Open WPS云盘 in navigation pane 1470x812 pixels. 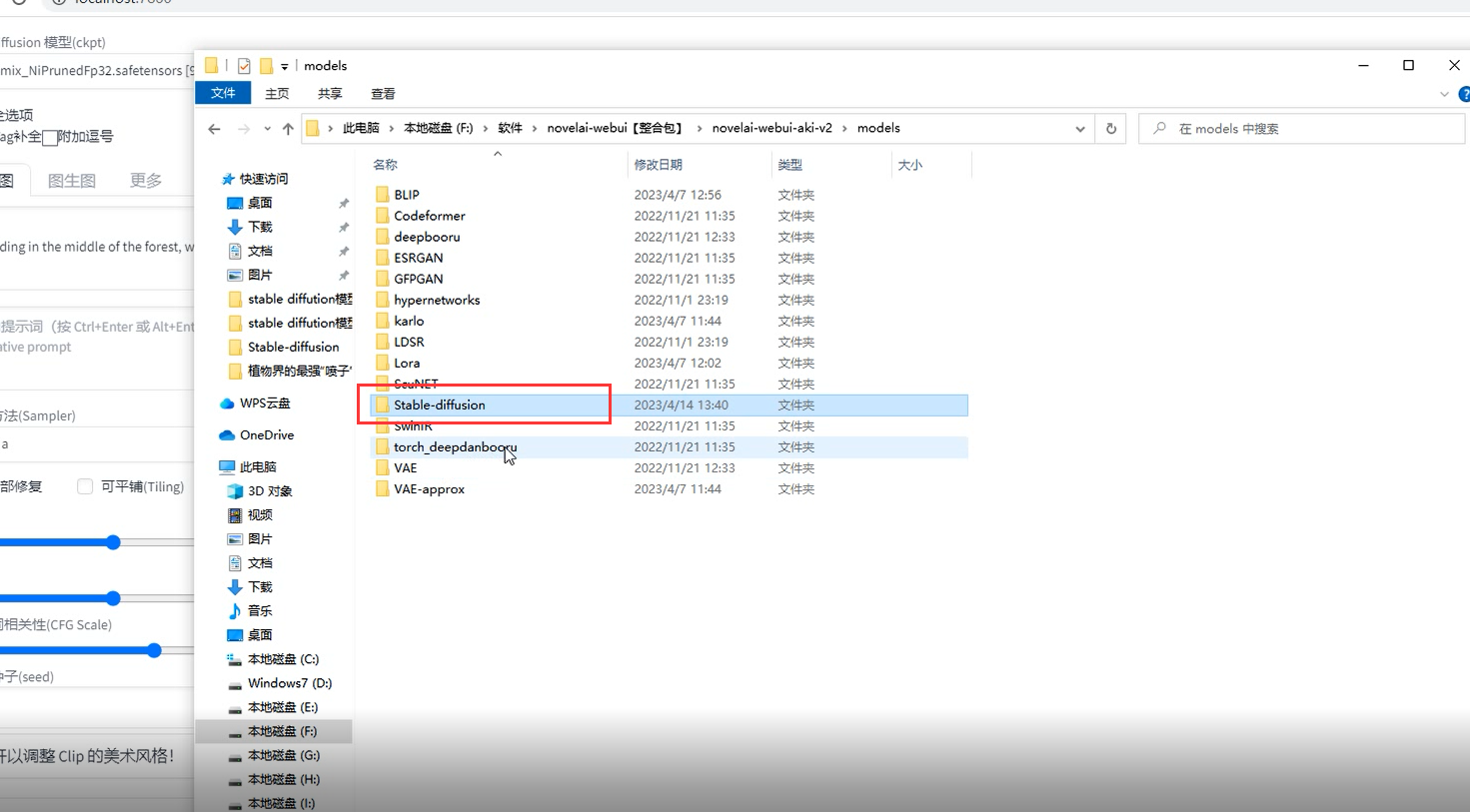pos(265,403)
